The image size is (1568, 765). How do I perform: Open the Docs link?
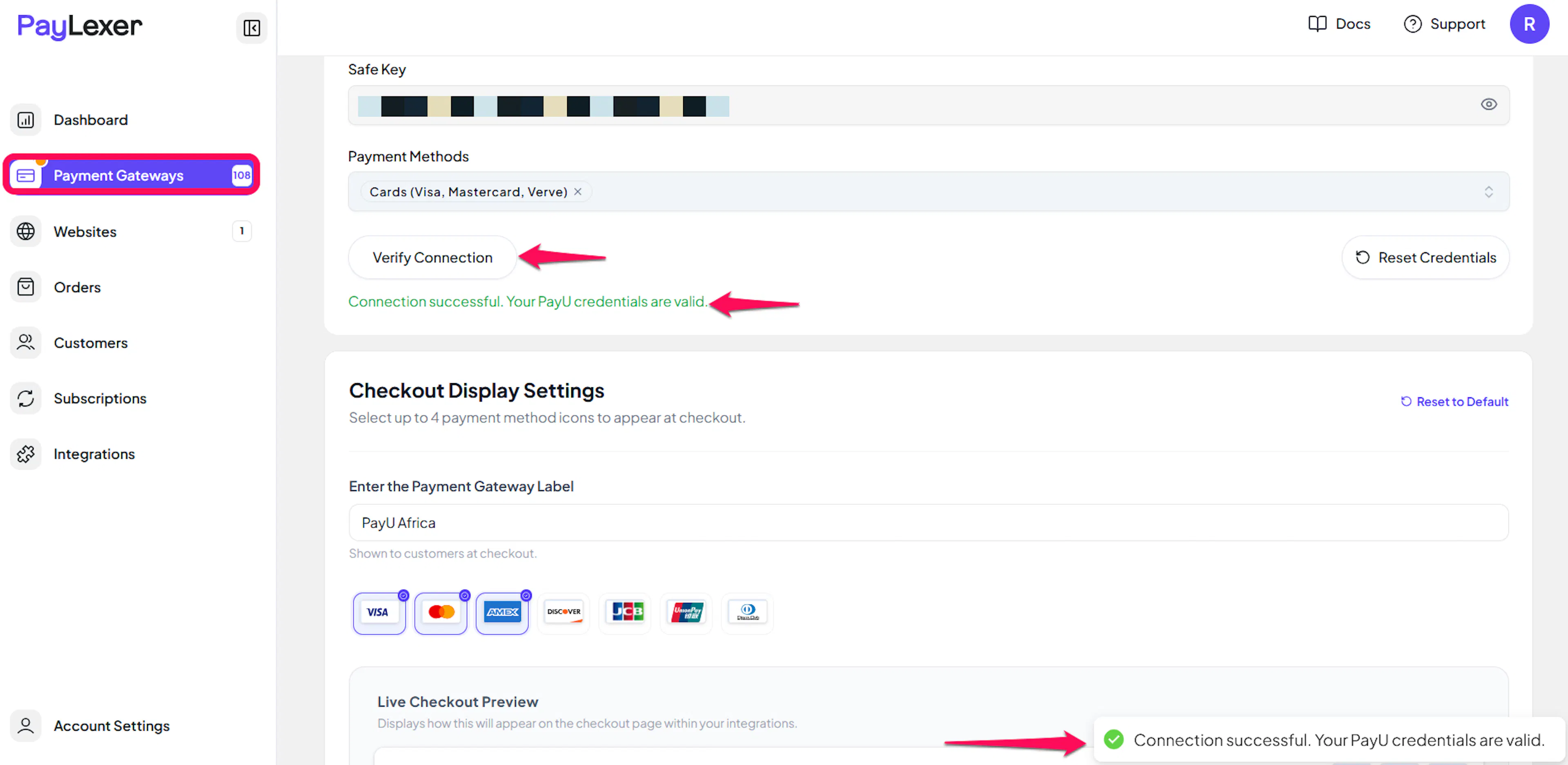point(1339,24)
